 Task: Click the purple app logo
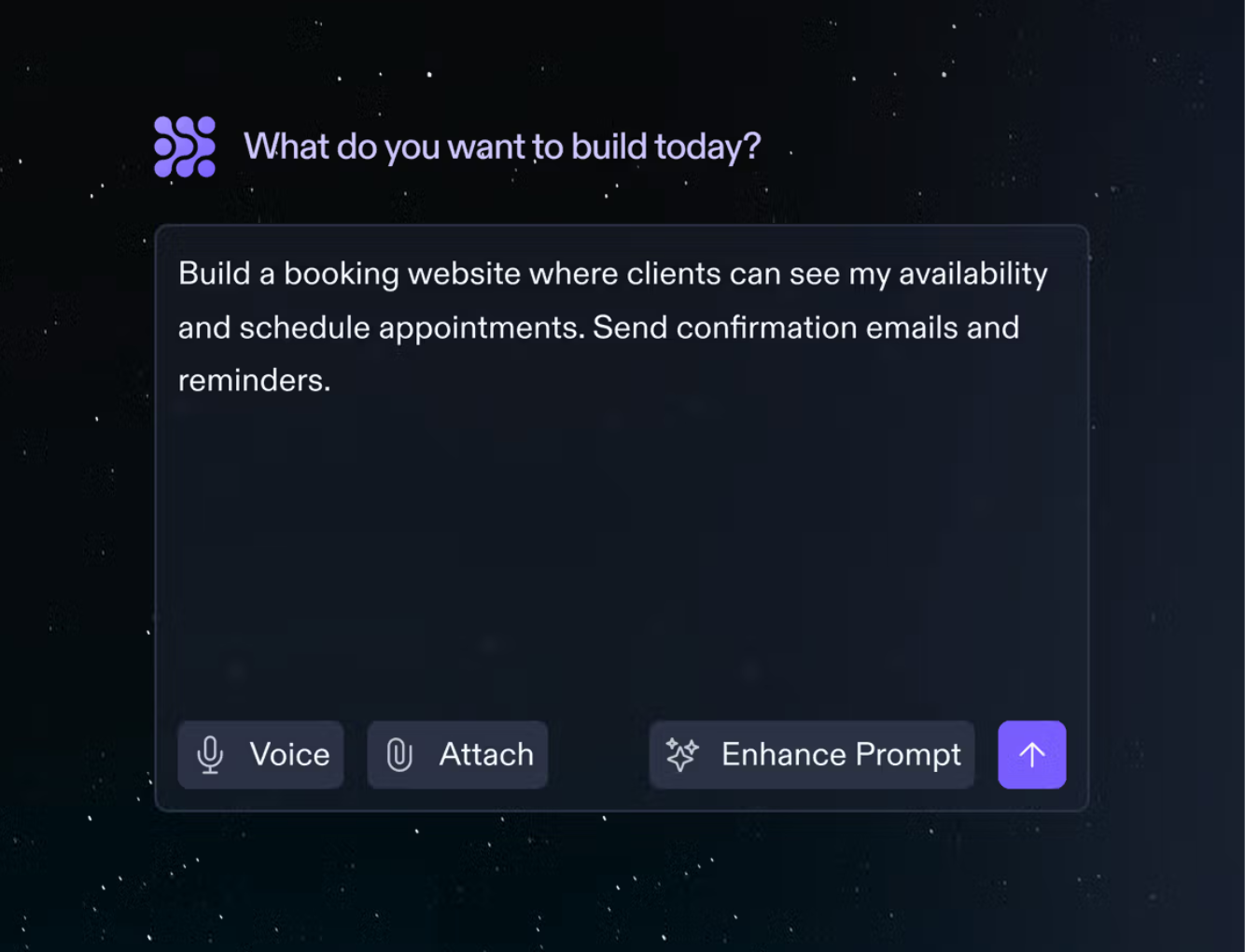pos(185,147)
